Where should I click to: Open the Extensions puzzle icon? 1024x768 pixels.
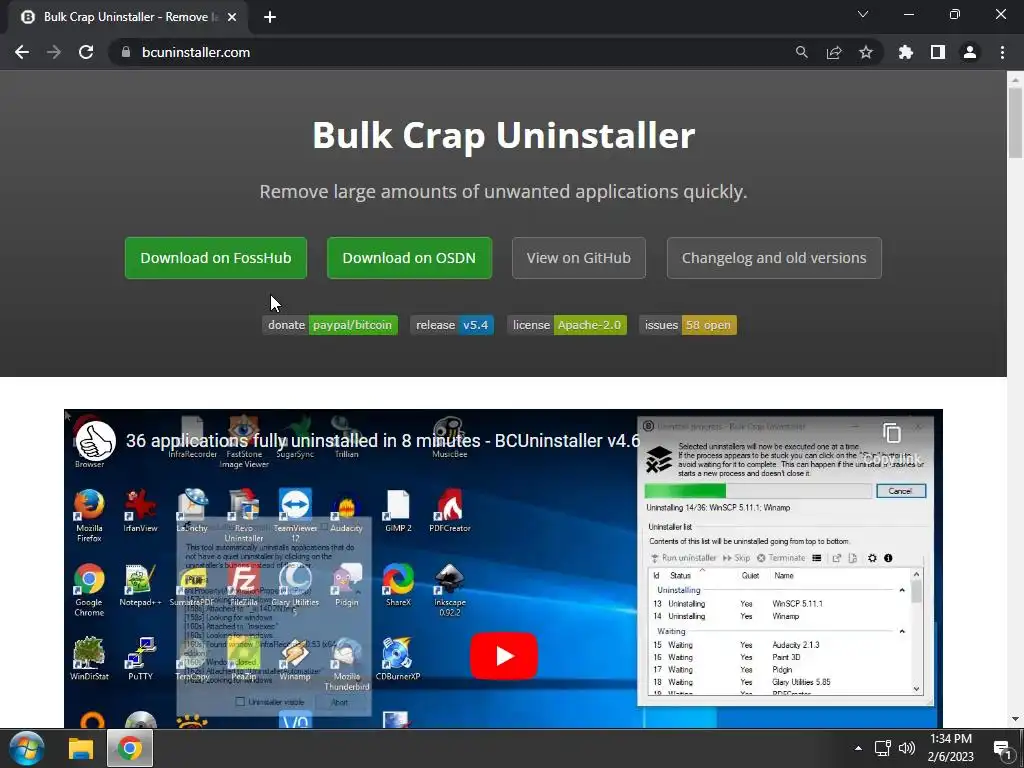906,52
